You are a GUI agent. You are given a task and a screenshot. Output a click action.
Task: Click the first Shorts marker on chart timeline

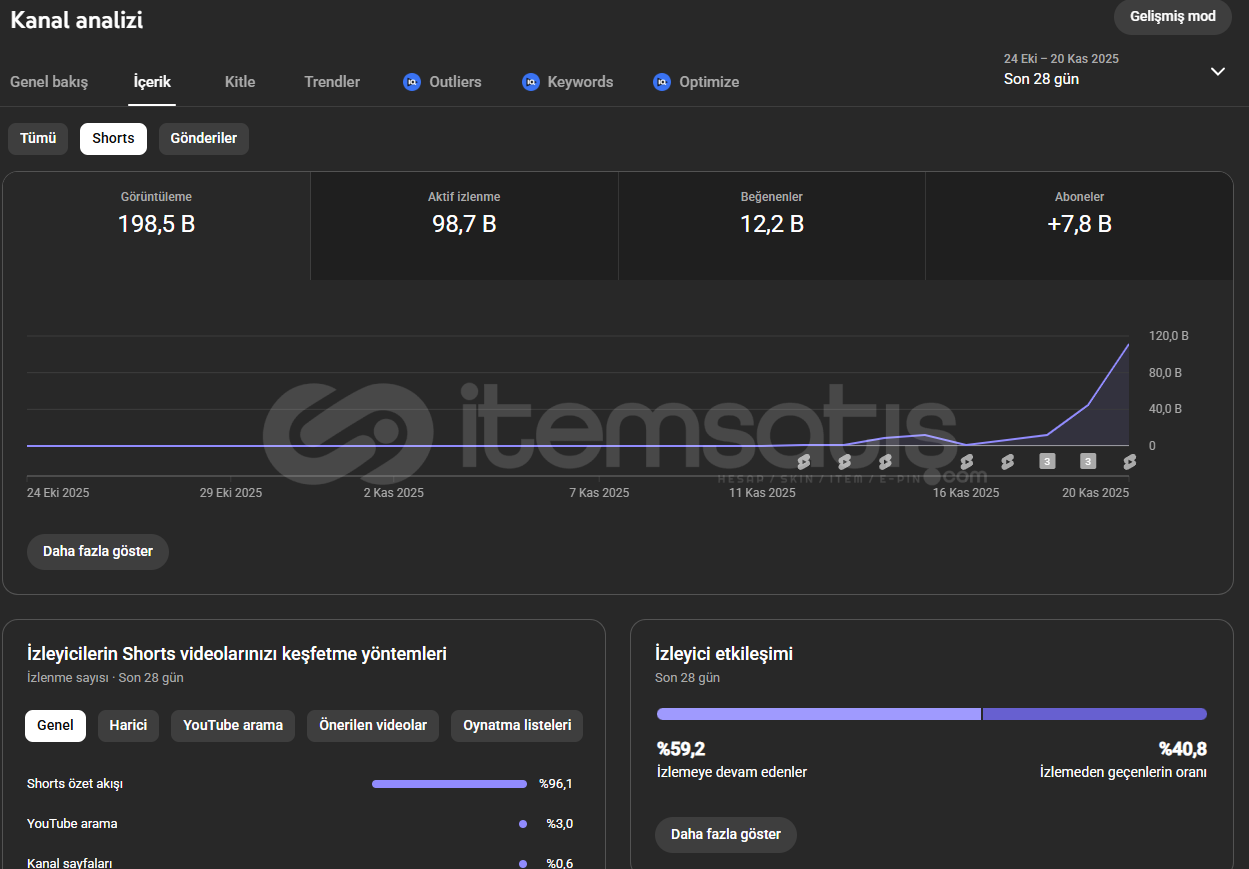tap(803, 461)
